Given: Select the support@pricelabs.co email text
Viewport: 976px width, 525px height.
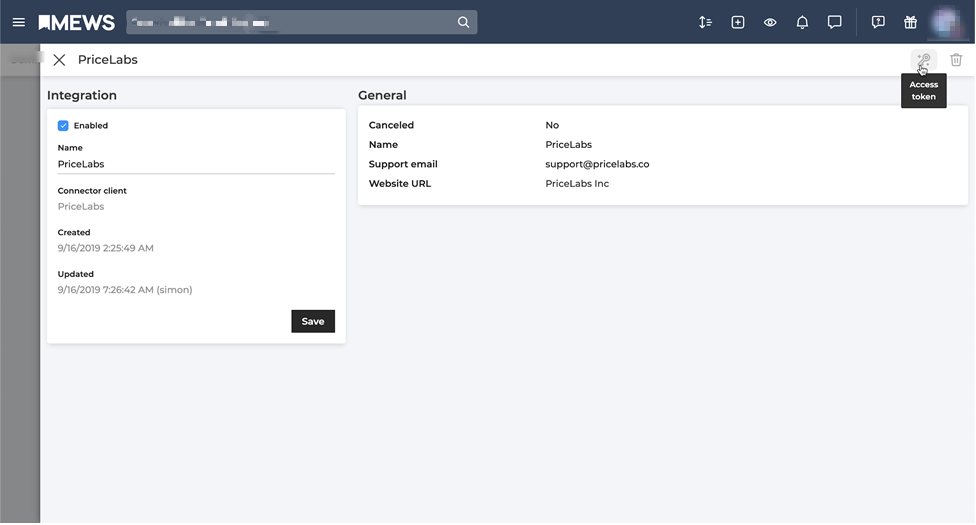Looking at the screenshot, I should 597,164.
